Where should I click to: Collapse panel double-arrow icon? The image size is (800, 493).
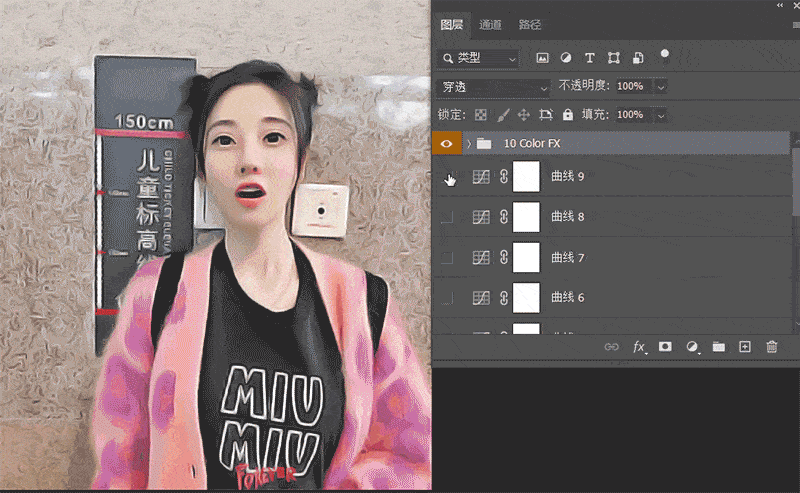point(780,5)
